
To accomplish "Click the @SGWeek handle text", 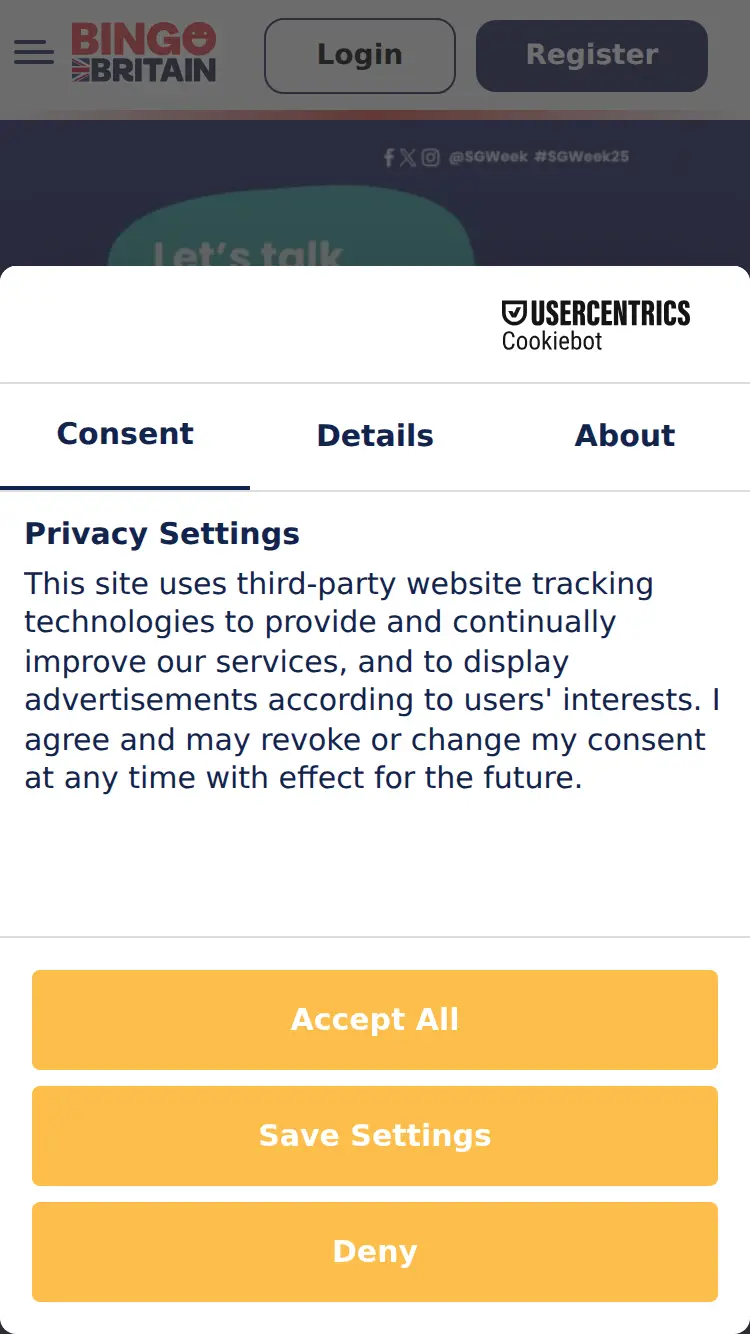I will (488, 157).
